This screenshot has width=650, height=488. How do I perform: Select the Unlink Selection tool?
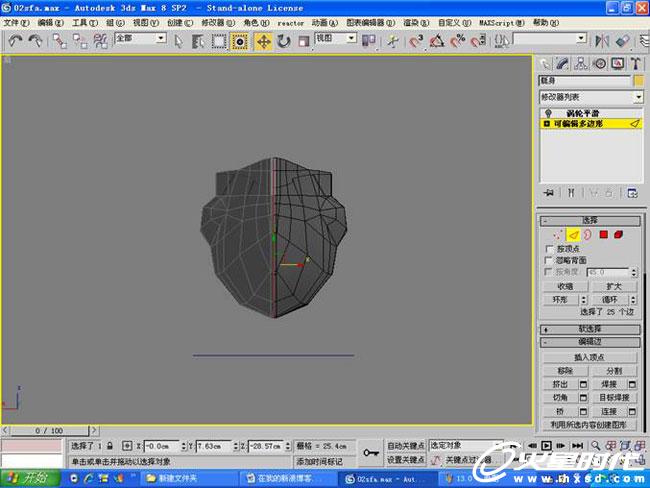pyautogui.click(x=80, y=41)
